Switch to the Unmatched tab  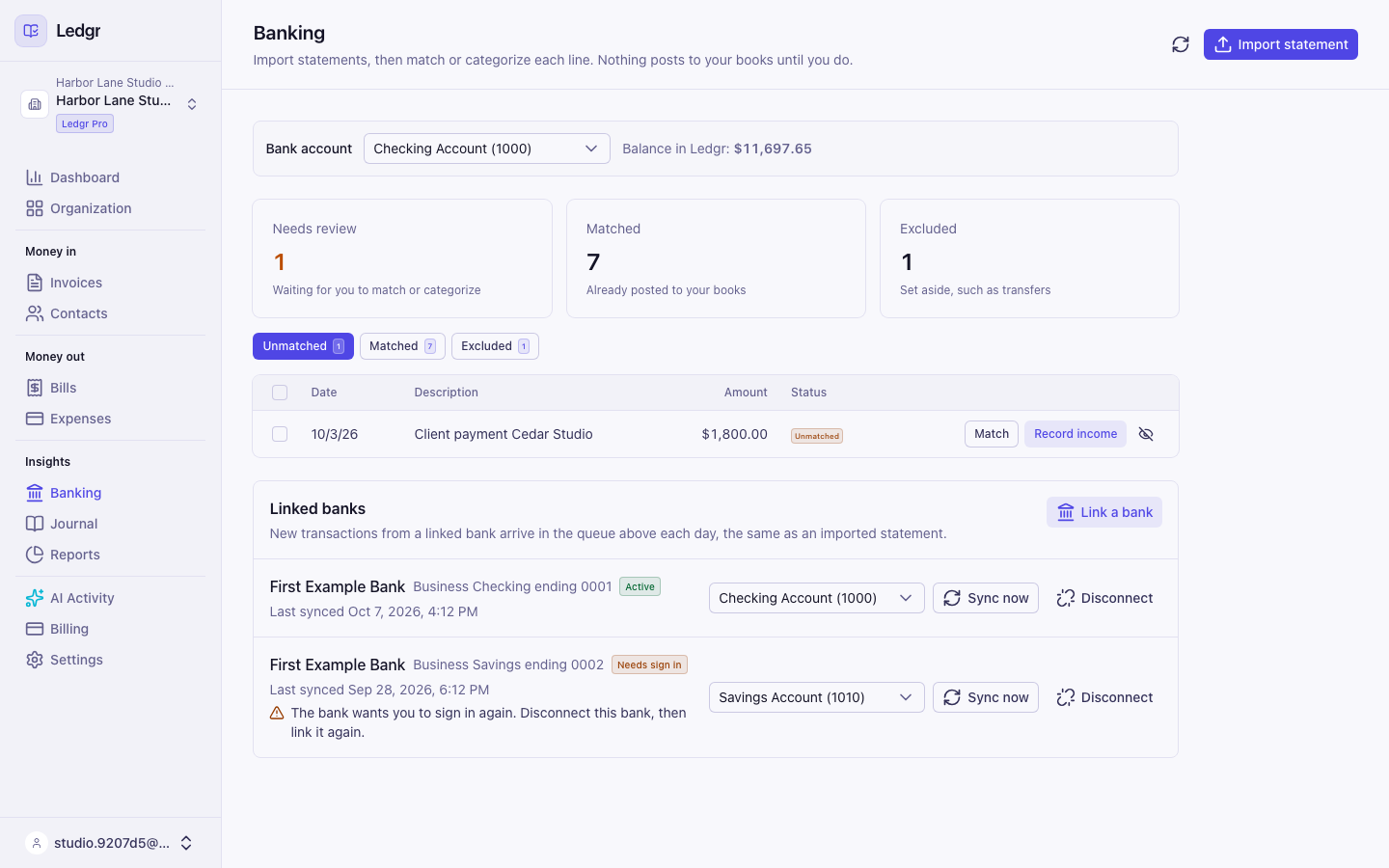pyautogui.click(x=303, y=346)
